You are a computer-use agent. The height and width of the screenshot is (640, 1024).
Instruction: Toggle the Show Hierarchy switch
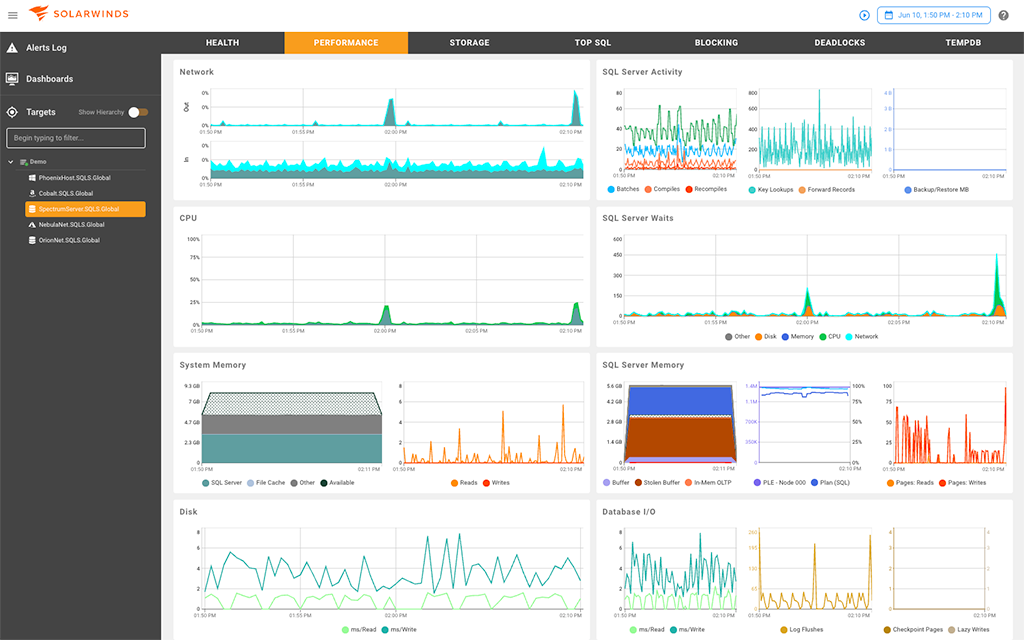138,112
